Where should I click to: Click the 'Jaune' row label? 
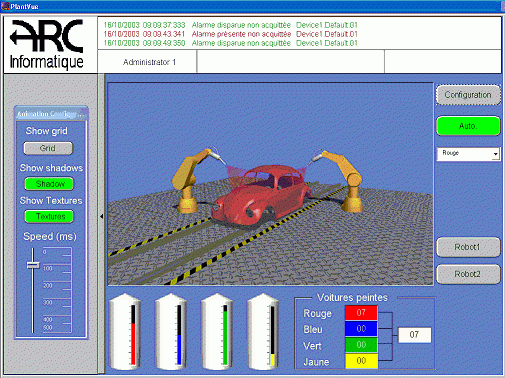click(316, 362)
